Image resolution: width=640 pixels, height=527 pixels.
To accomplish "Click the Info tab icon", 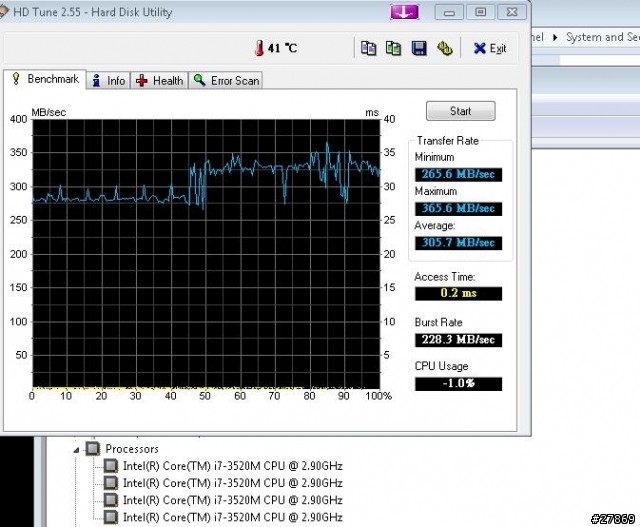I will (96, 80).
